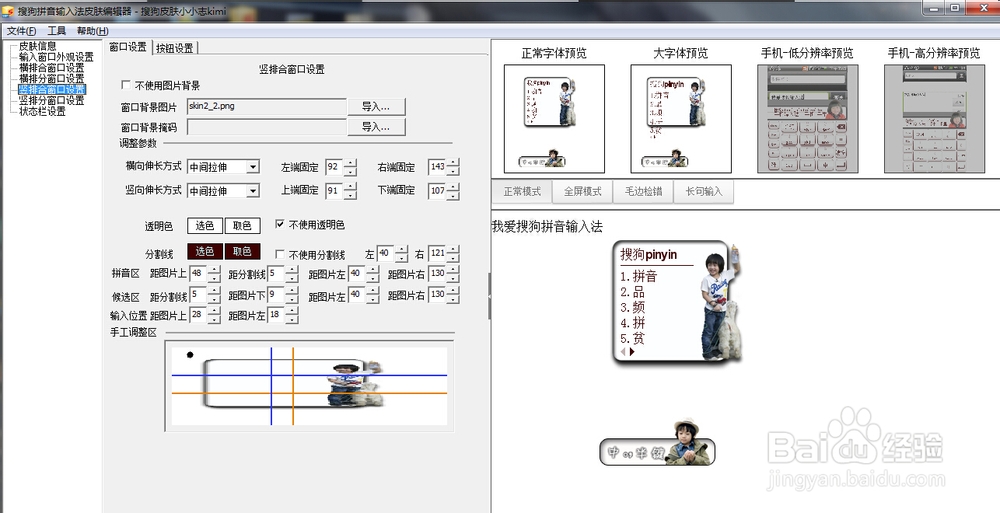Select 正常模式 preview mode
1000x513 pixels.
(522, 191)
